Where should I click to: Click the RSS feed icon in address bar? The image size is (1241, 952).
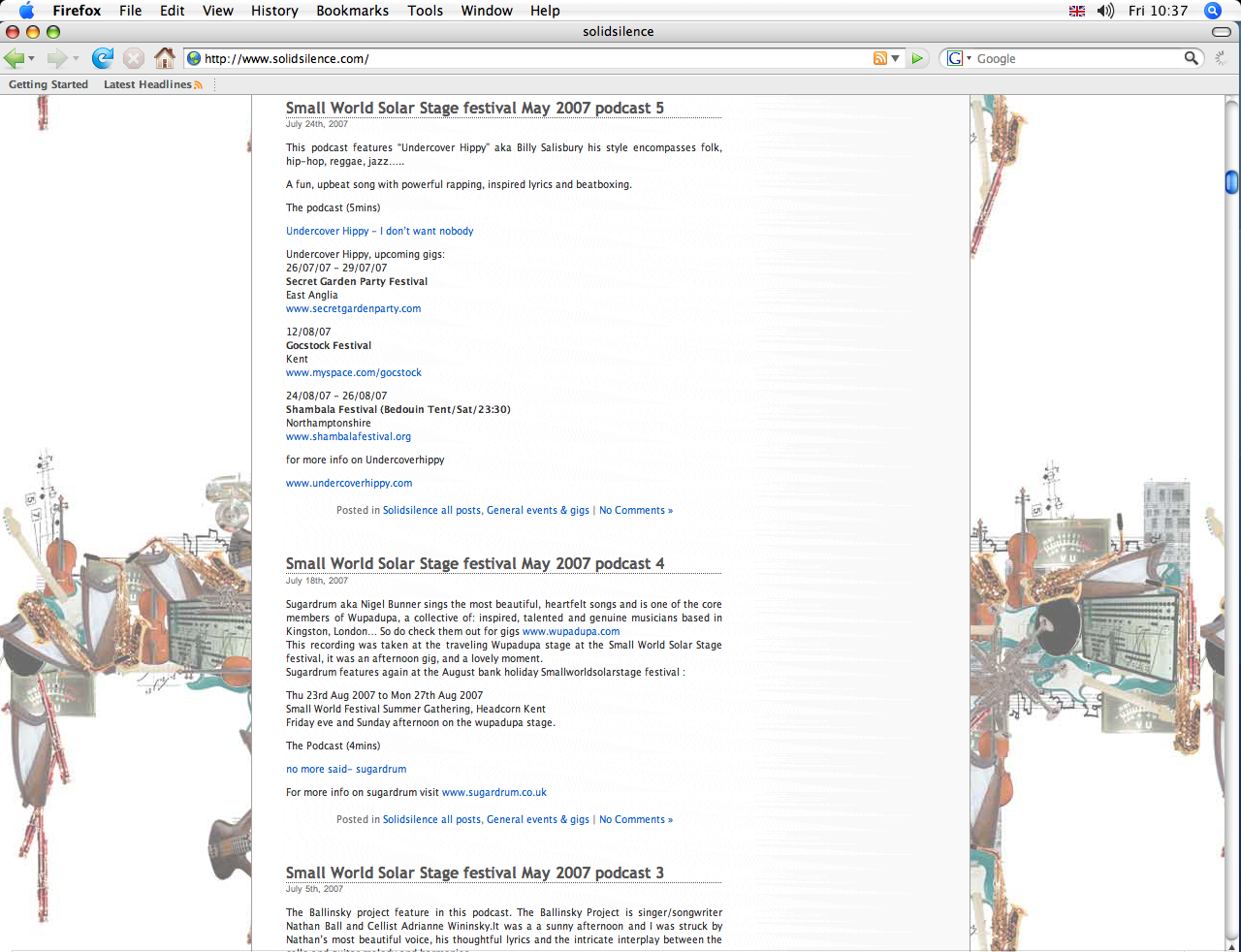point(879,59)
